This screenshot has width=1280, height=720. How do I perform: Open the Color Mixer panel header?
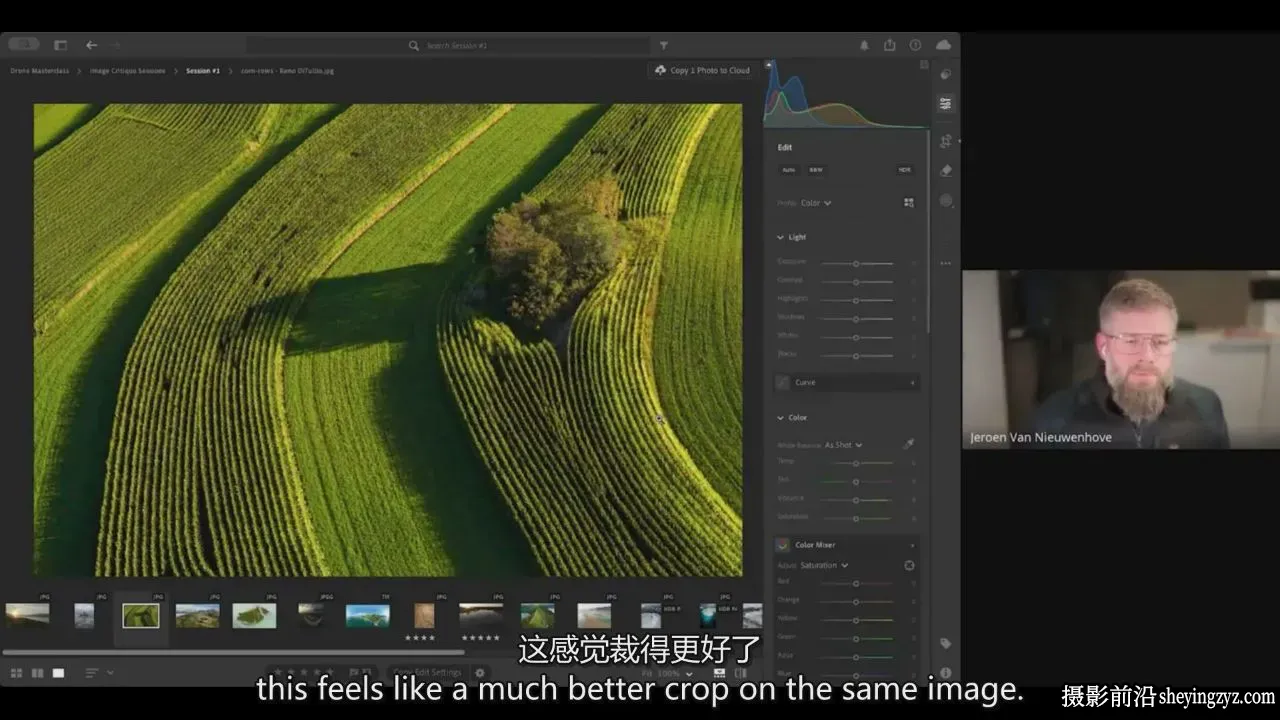pyautogui.click(x=846, y=545)
